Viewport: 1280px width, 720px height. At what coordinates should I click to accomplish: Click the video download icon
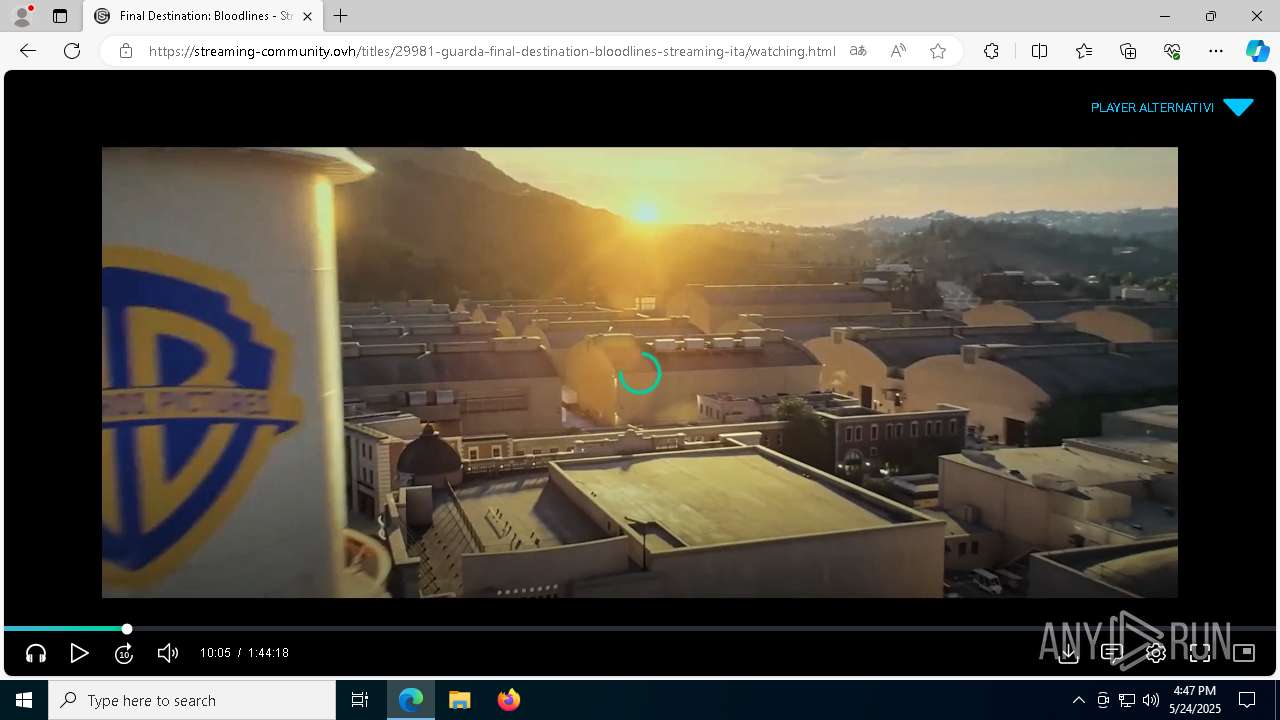(x=1068, y=653)
